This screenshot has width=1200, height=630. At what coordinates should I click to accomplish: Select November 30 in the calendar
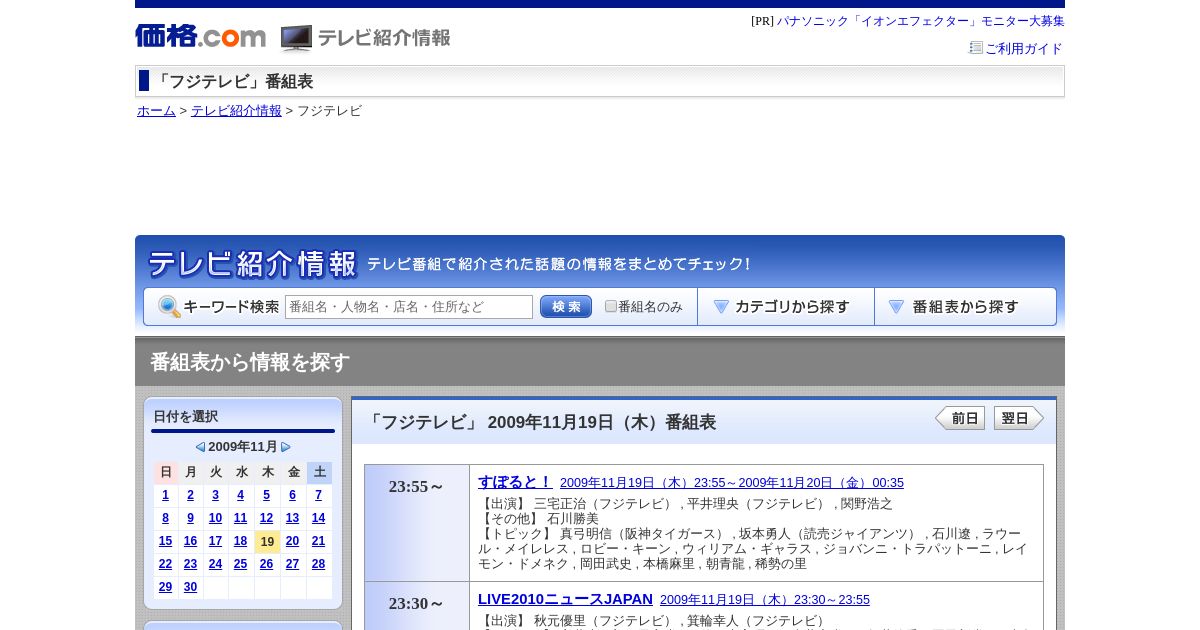click(190, 587)
